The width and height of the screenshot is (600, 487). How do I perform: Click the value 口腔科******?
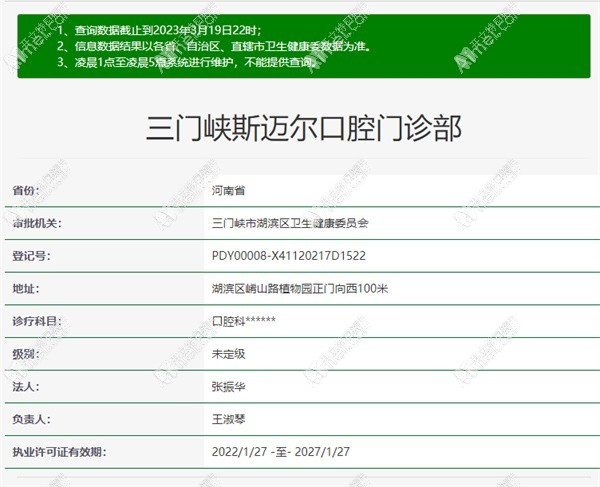pos(244,321)
